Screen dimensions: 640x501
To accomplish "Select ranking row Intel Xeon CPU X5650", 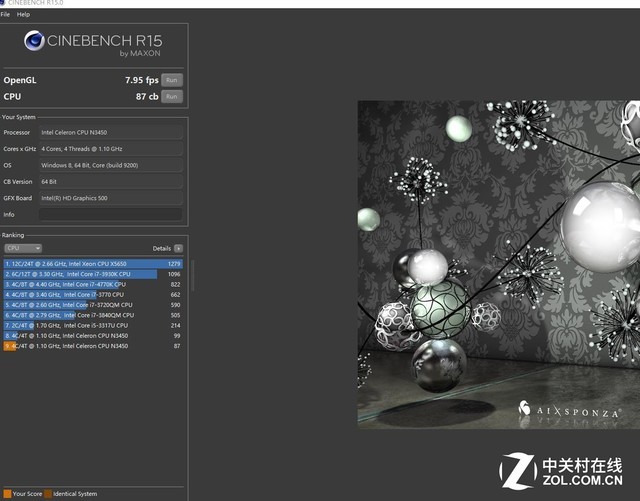I will (x=93, y=264).
